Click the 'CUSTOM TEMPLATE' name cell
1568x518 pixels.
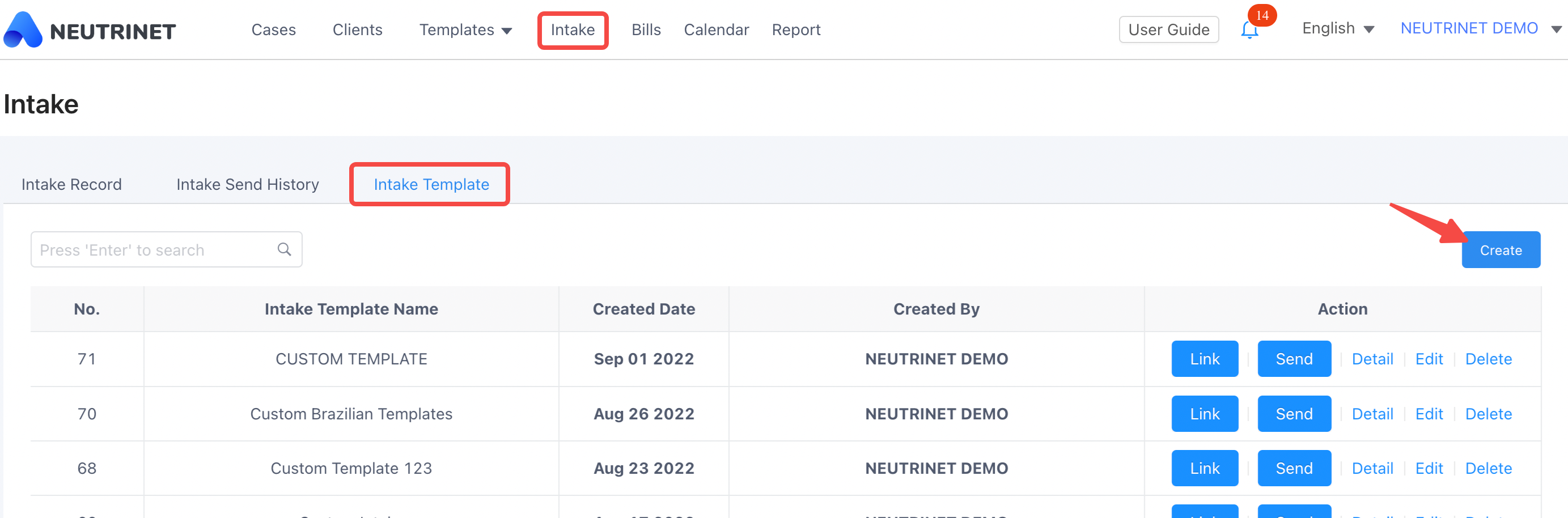coord(351,359)
